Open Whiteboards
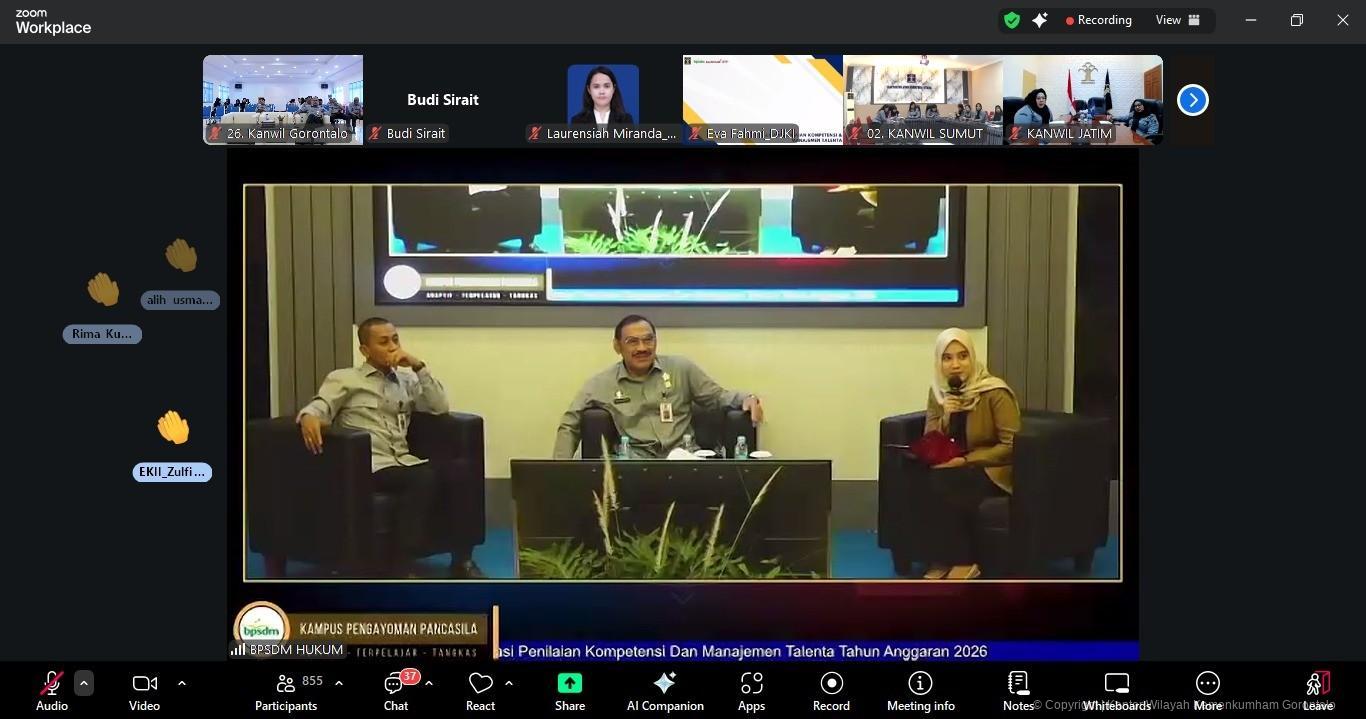Viewport: 1366px width, 719px height. (1116, 691)
